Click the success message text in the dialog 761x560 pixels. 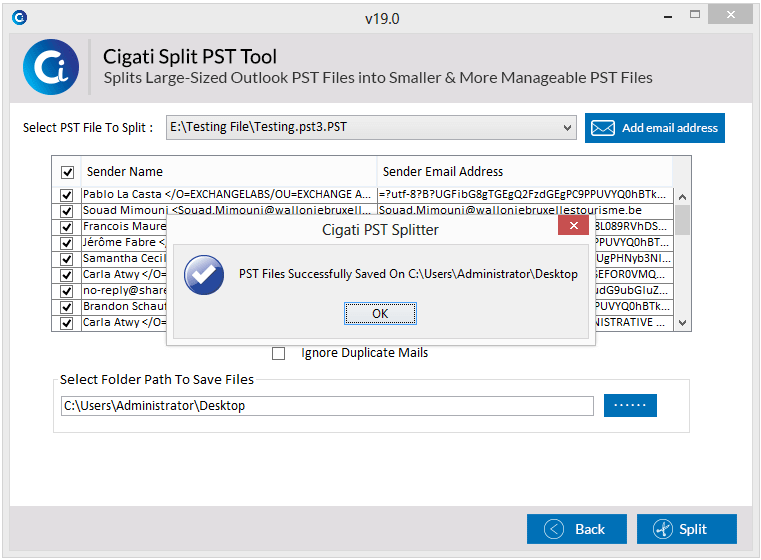[408, 274]
